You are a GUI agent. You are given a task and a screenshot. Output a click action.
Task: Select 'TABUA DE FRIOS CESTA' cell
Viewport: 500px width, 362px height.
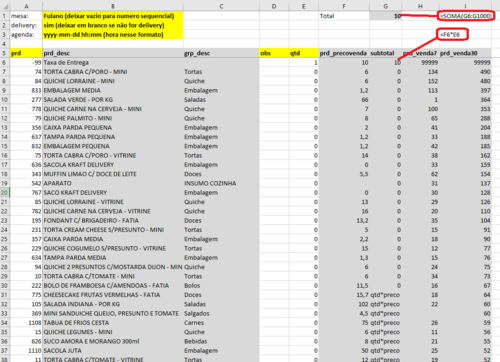pyautogui.click(x=113, y=323)
